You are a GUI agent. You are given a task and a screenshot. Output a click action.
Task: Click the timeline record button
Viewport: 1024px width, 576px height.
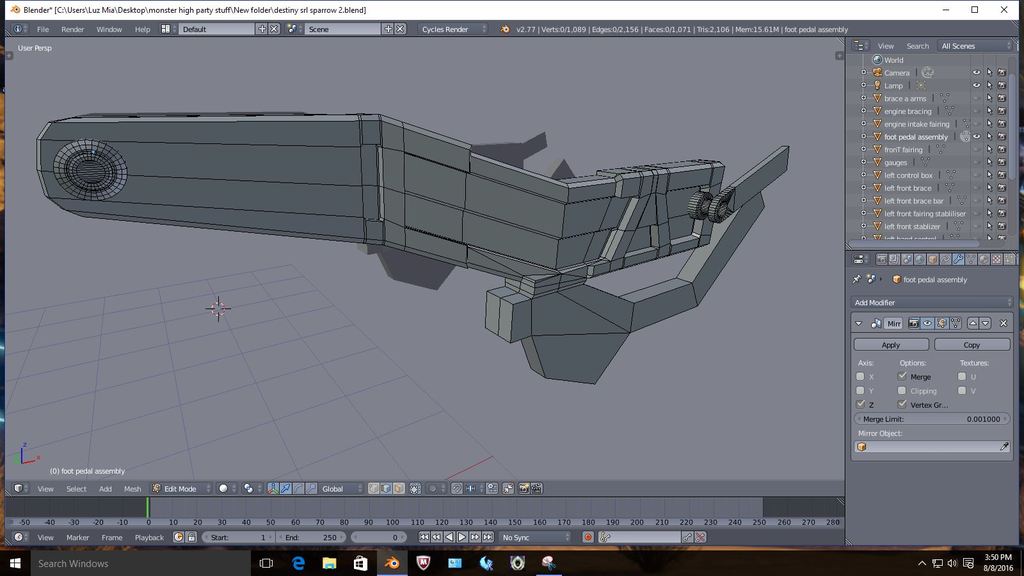(x=588, y=537)
